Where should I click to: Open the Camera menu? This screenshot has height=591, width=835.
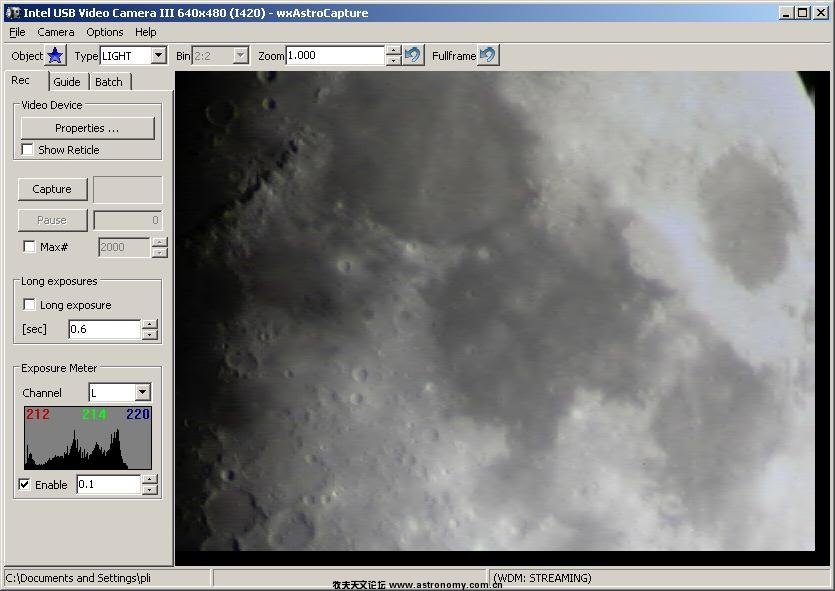coord(56,32)
